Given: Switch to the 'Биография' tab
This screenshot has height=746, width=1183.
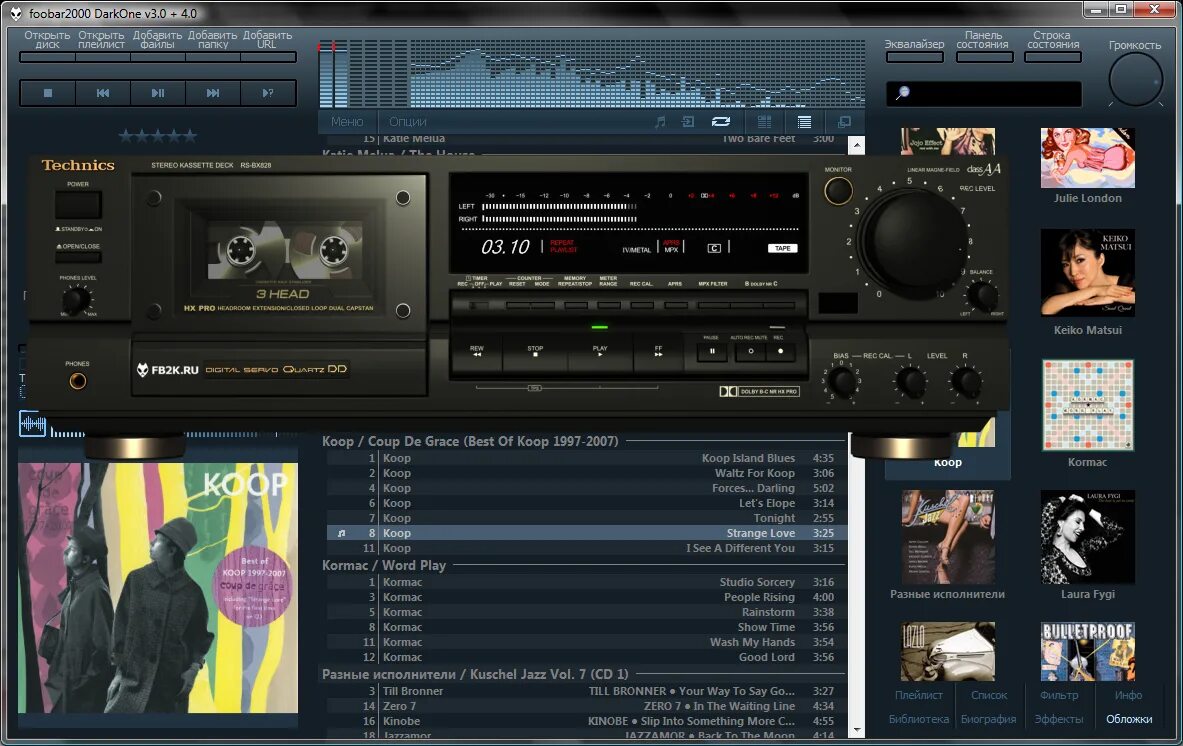Looking at the screenshot, I should click(988, 720).
